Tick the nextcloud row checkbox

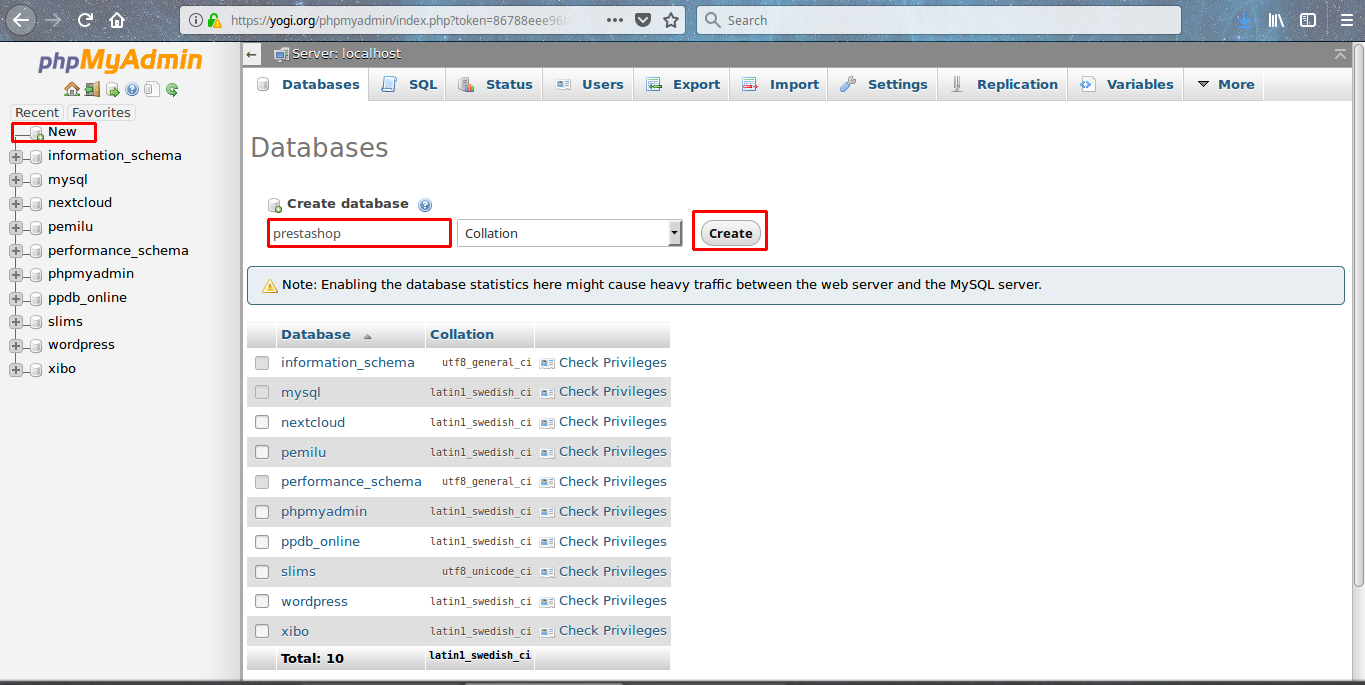coord(262,422)
